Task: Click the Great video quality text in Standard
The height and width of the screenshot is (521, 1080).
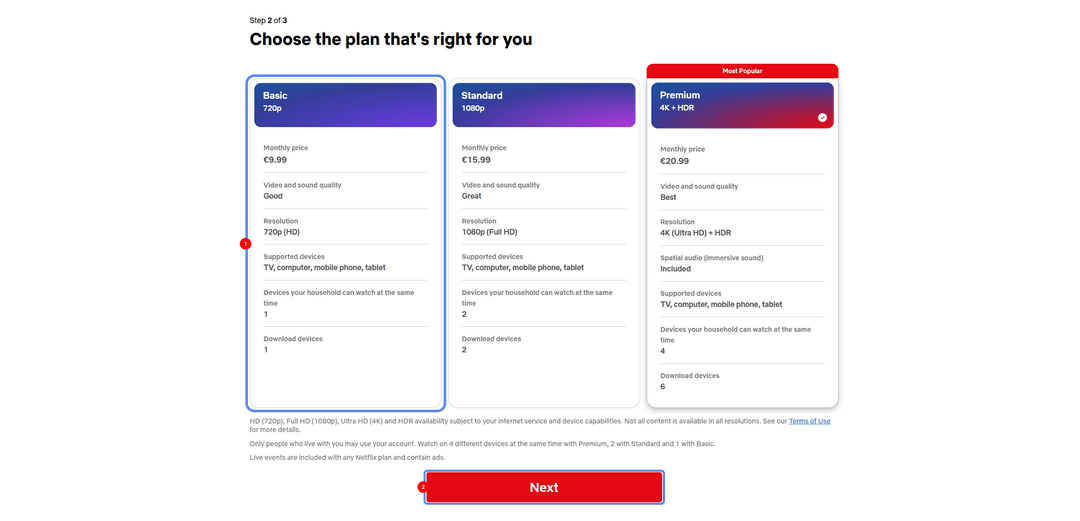Action: click(x=472, y=196)
